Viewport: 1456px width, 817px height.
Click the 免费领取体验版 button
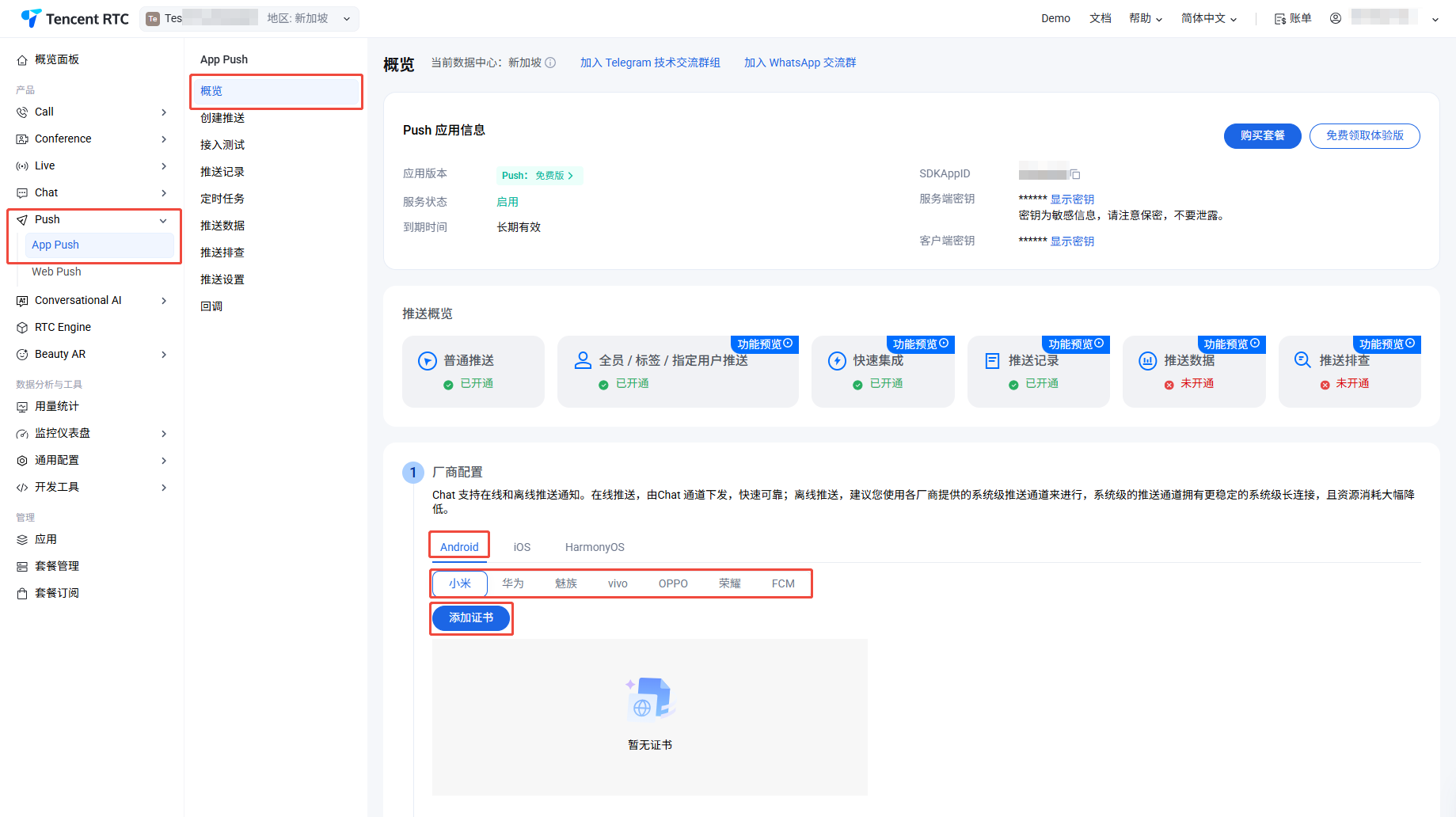tap(1364, 136)
